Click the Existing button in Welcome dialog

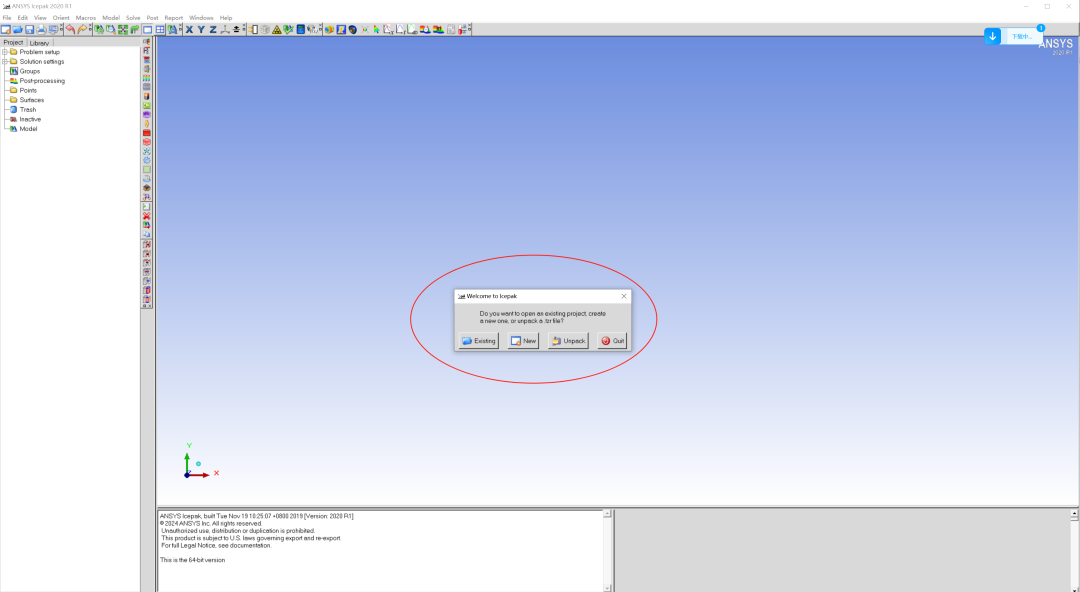point(479,341)
